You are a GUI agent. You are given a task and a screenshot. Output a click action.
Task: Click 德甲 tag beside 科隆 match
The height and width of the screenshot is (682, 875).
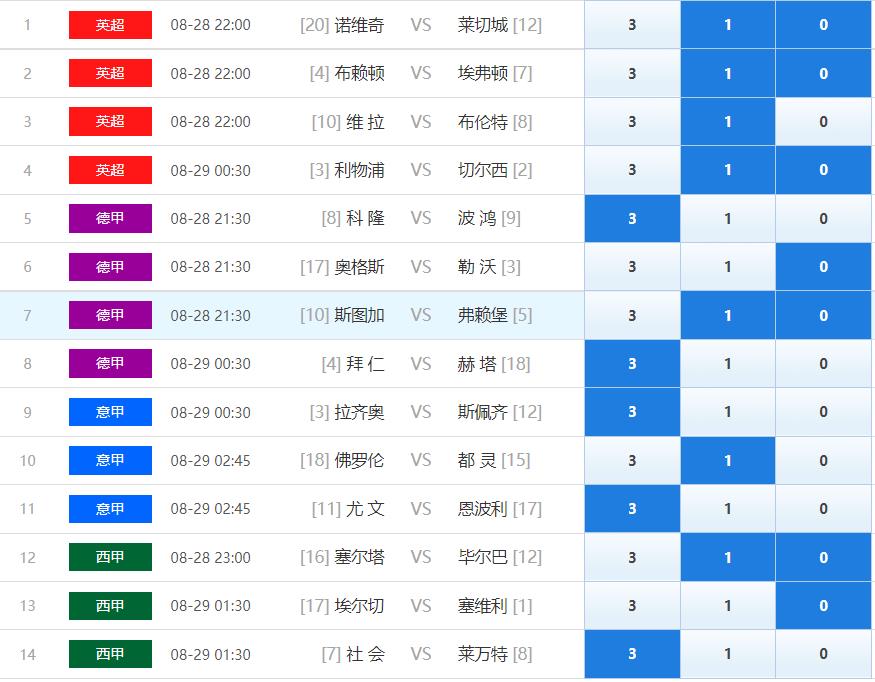110,218
